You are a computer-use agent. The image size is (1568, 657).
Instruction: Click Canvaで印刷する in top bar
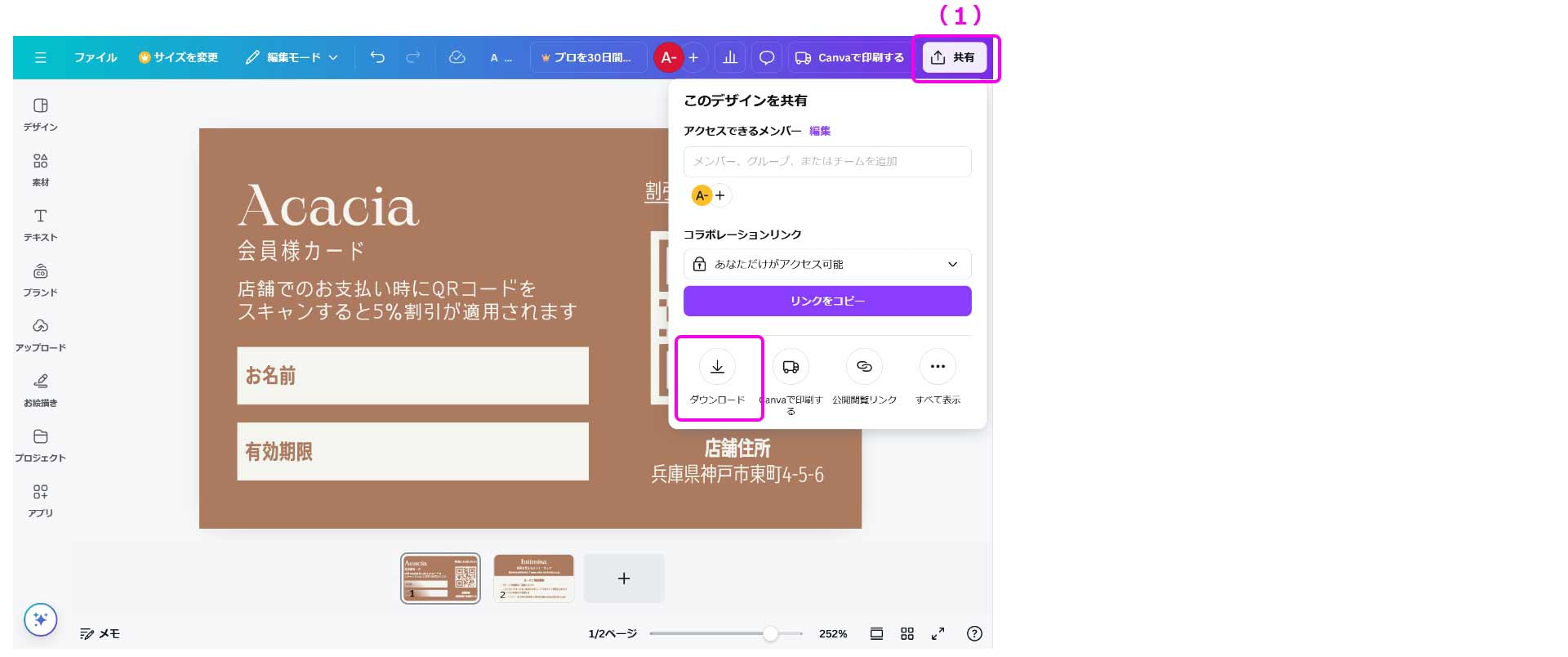[x=850, y=58]
